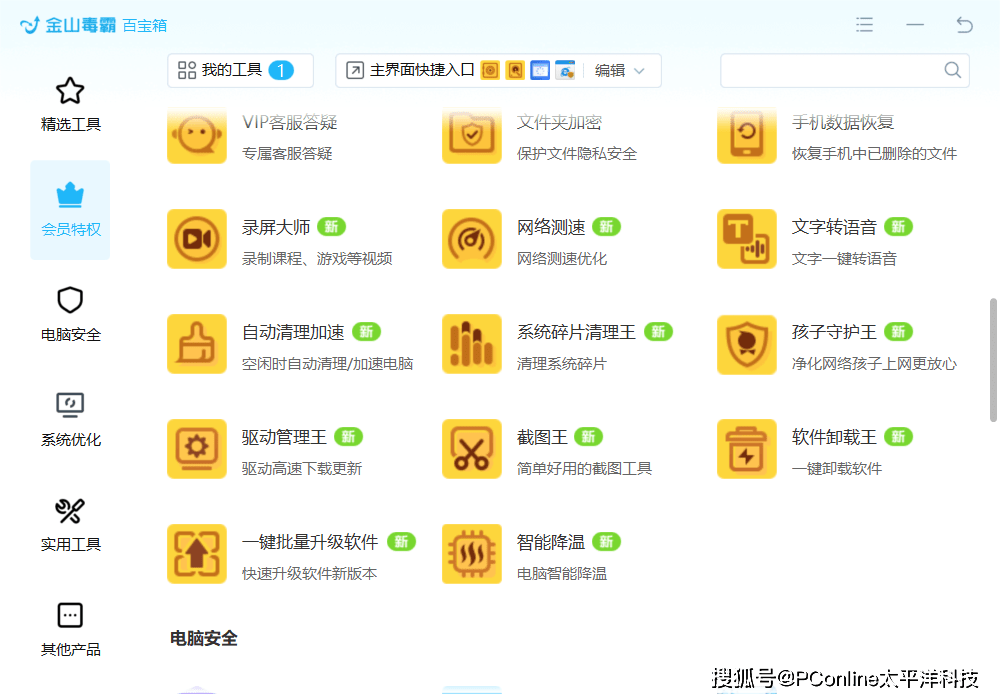Click the 智能降温 title text
This screenshot has height=700, width=1000.
pos(551,542)
